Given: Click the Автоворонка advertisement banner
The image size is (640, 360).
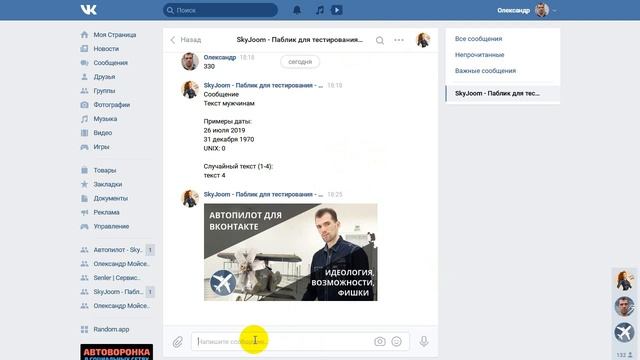Looking at the screenshot, I should pyautogui.click(x=117, y=352).
